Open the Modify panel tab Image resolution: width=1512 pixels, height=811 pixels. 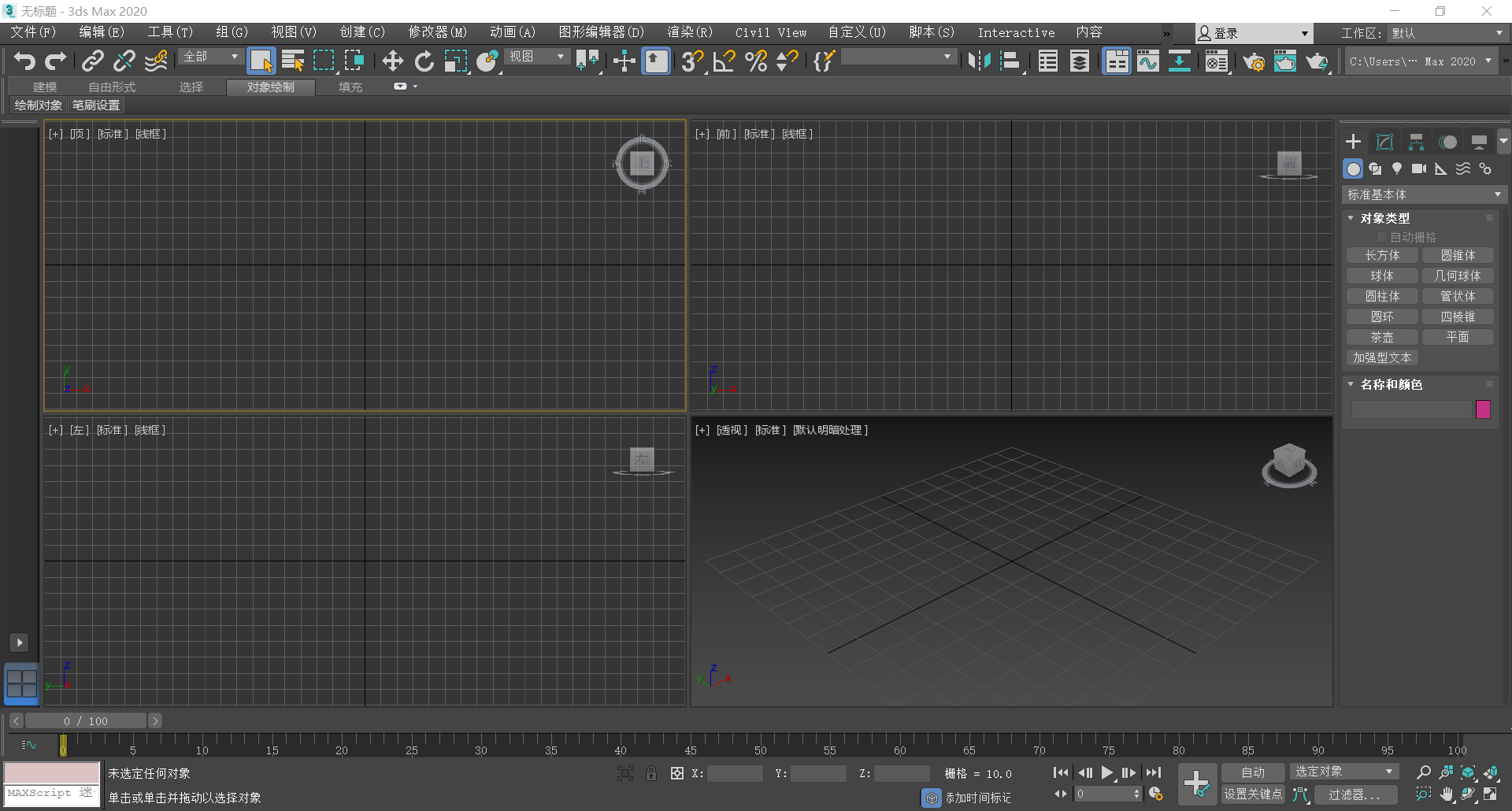(1384, 142)
